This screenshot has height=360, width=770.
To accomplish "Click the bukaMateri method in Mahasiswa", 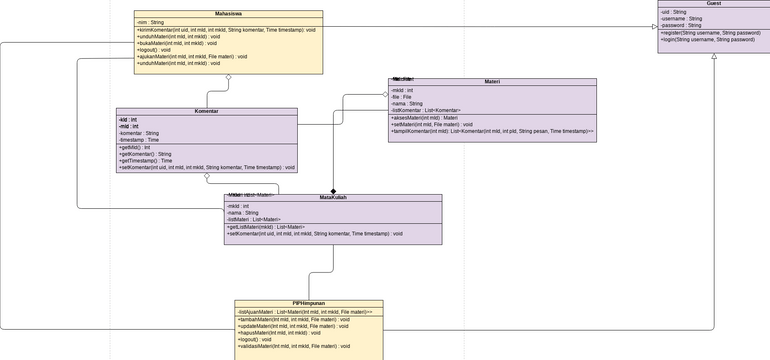I will pyautogui.click(x=176, y=43).
